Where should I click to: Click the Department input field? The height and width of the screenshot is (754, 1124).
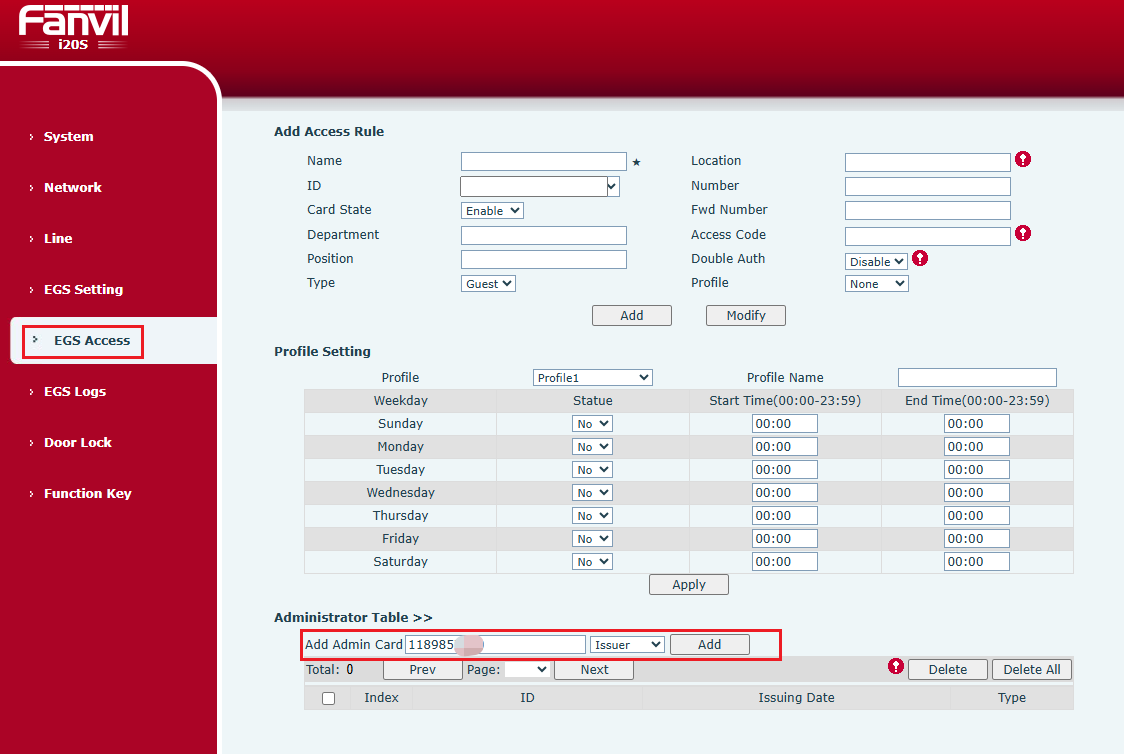(543, 235)
